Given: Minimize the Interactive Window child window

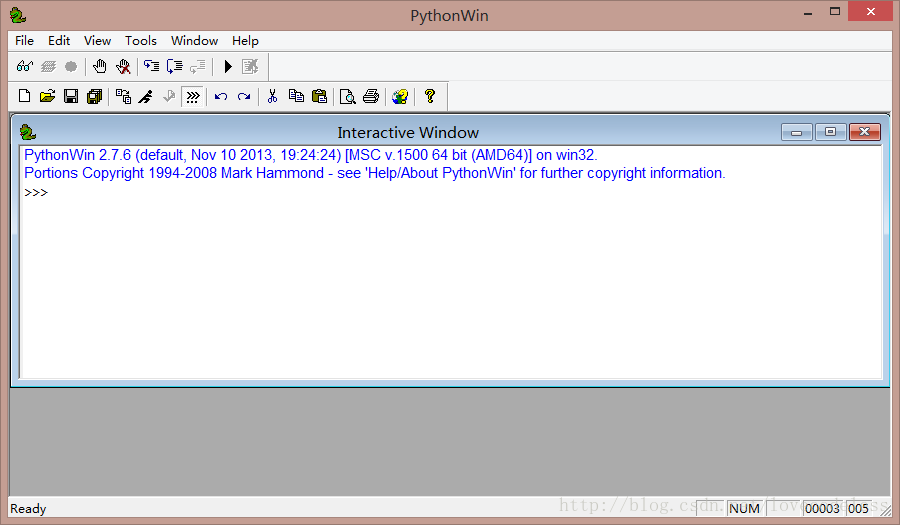Looking at the screenshot, I should coord(797,132).
